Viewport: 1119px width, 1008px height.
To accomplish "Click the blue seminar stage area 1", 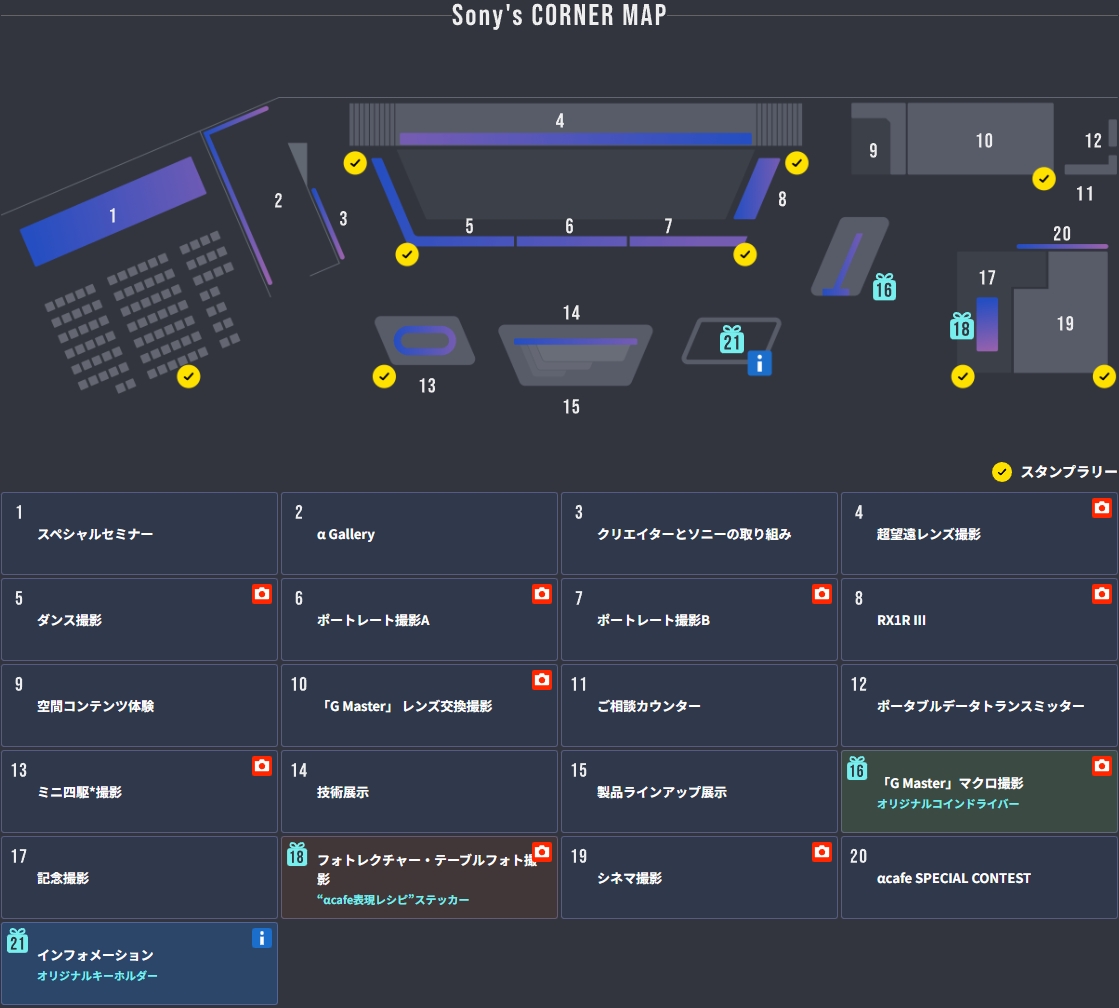I will pos(112,212).
